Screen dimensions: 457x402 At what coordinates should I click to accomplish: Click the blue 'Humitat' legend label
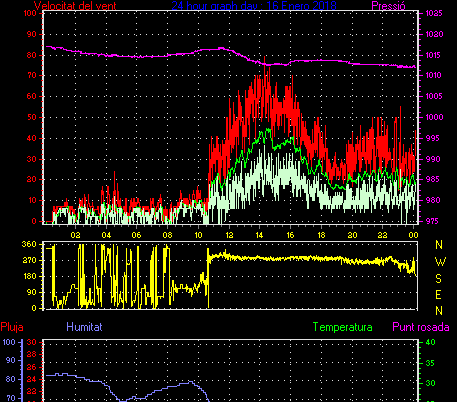(x=84, y=327)
